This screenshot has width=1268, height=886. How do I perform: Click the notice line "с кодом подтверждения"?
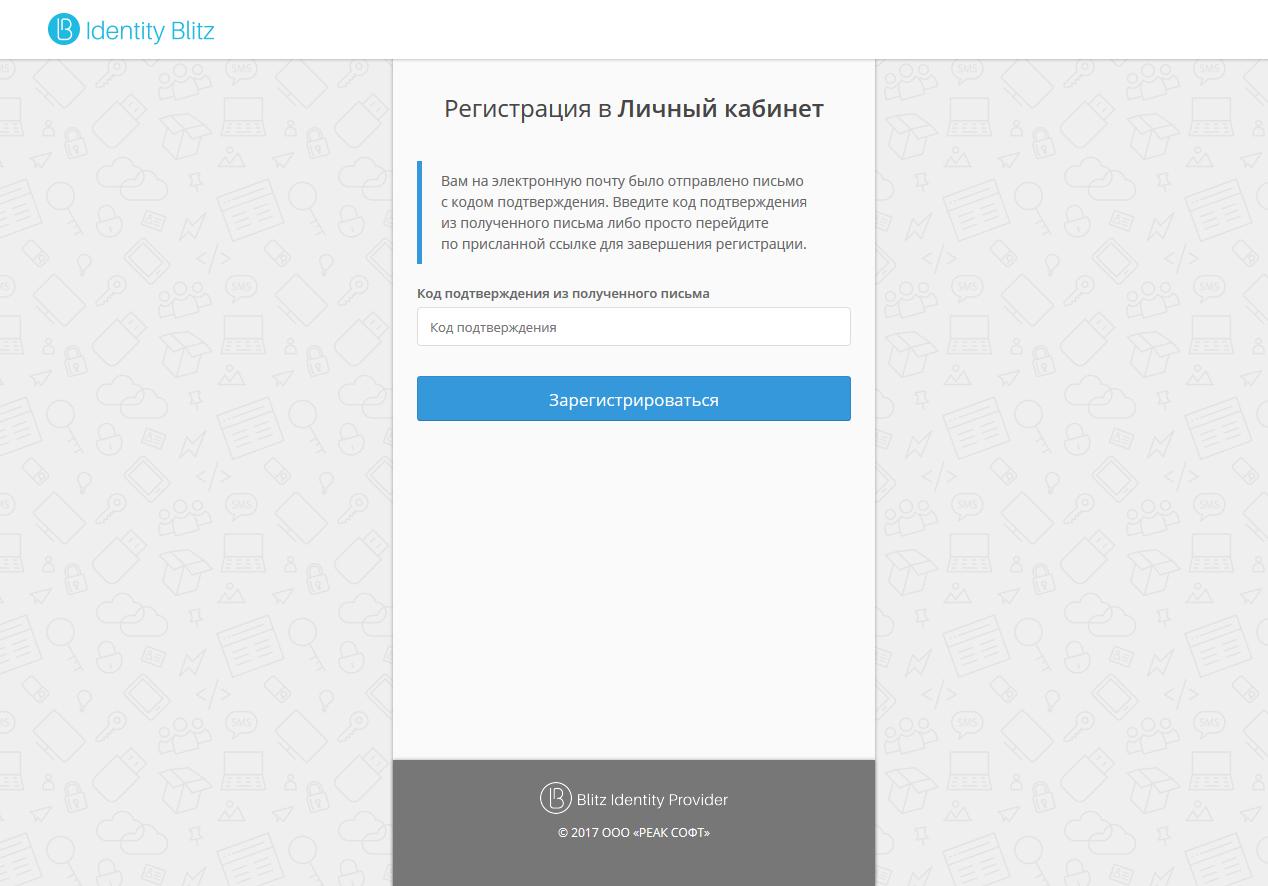624,202
